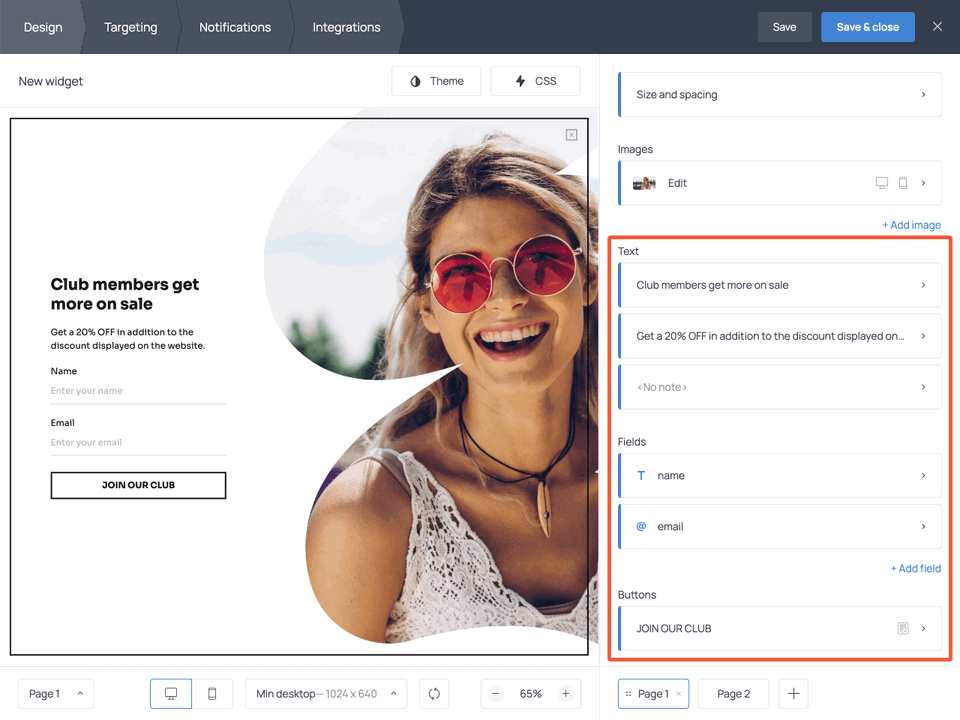Image resolution: width=960 pixels, height=720 pixels.
Task: Click the desktop icon on the image row
Action: [x=881, y=182]
